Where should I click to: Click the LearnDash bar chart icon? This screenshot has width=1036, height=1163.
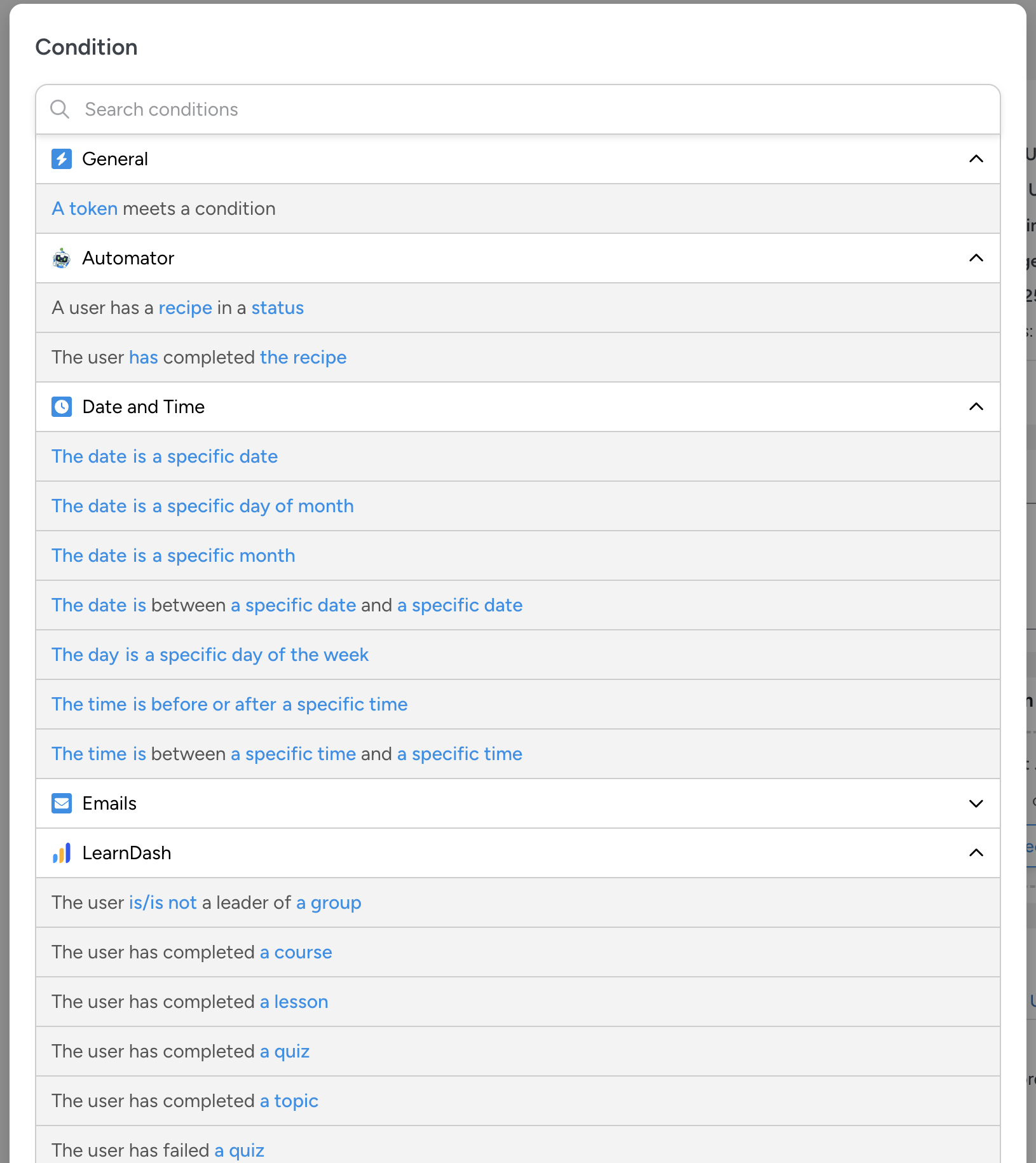coord(62,853)
